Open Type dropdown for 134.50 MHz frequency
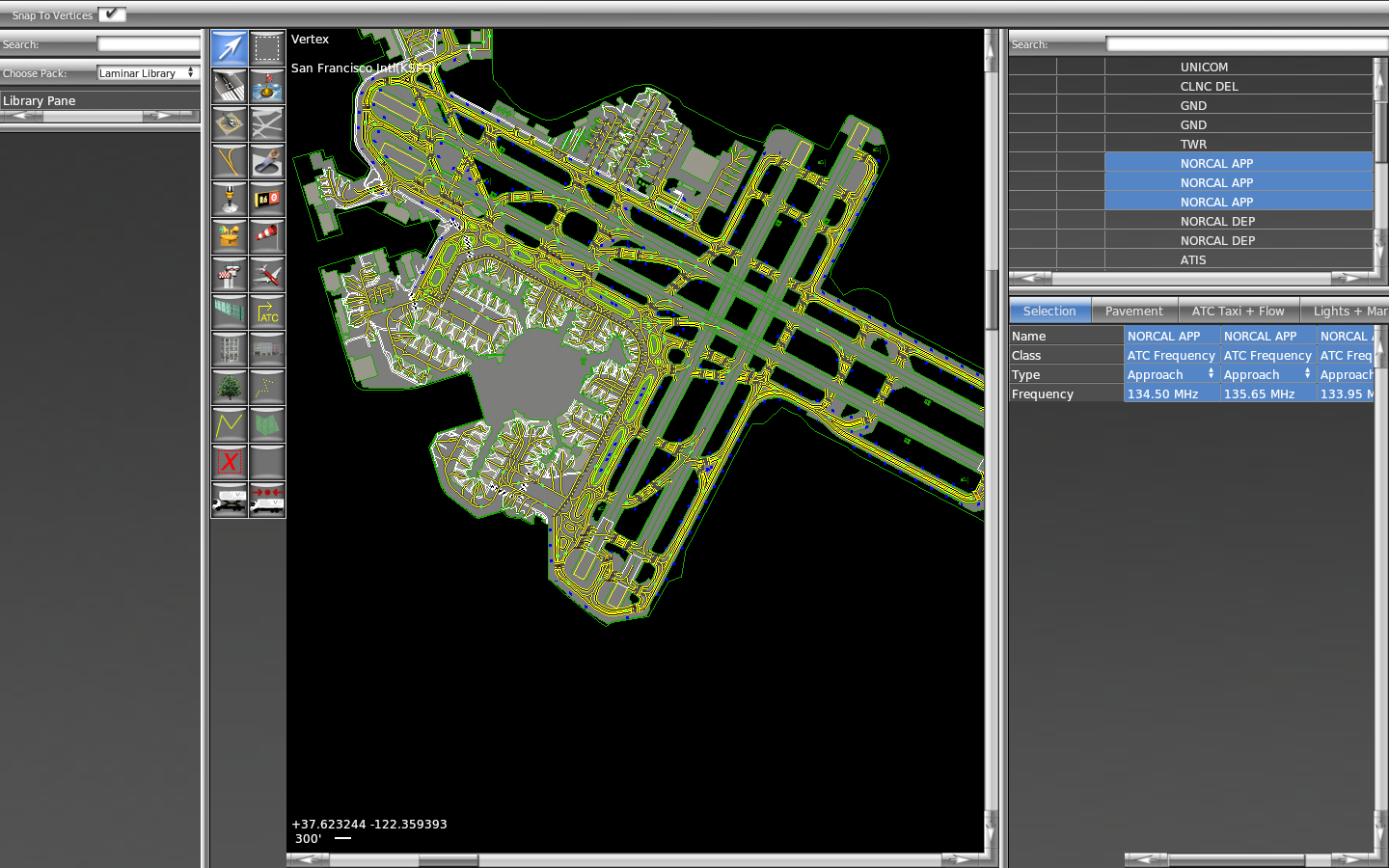The height and width of the screenshot is (868, 1389). (1171, 374)
